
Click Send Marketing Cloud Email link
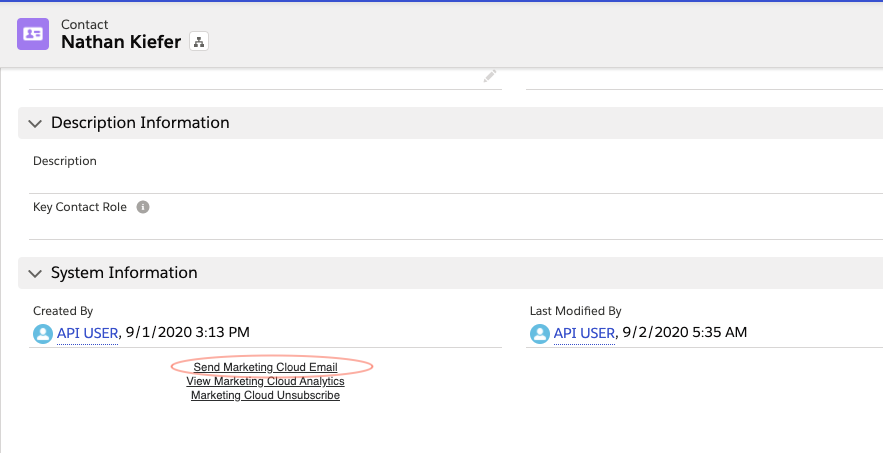point(265,368)
